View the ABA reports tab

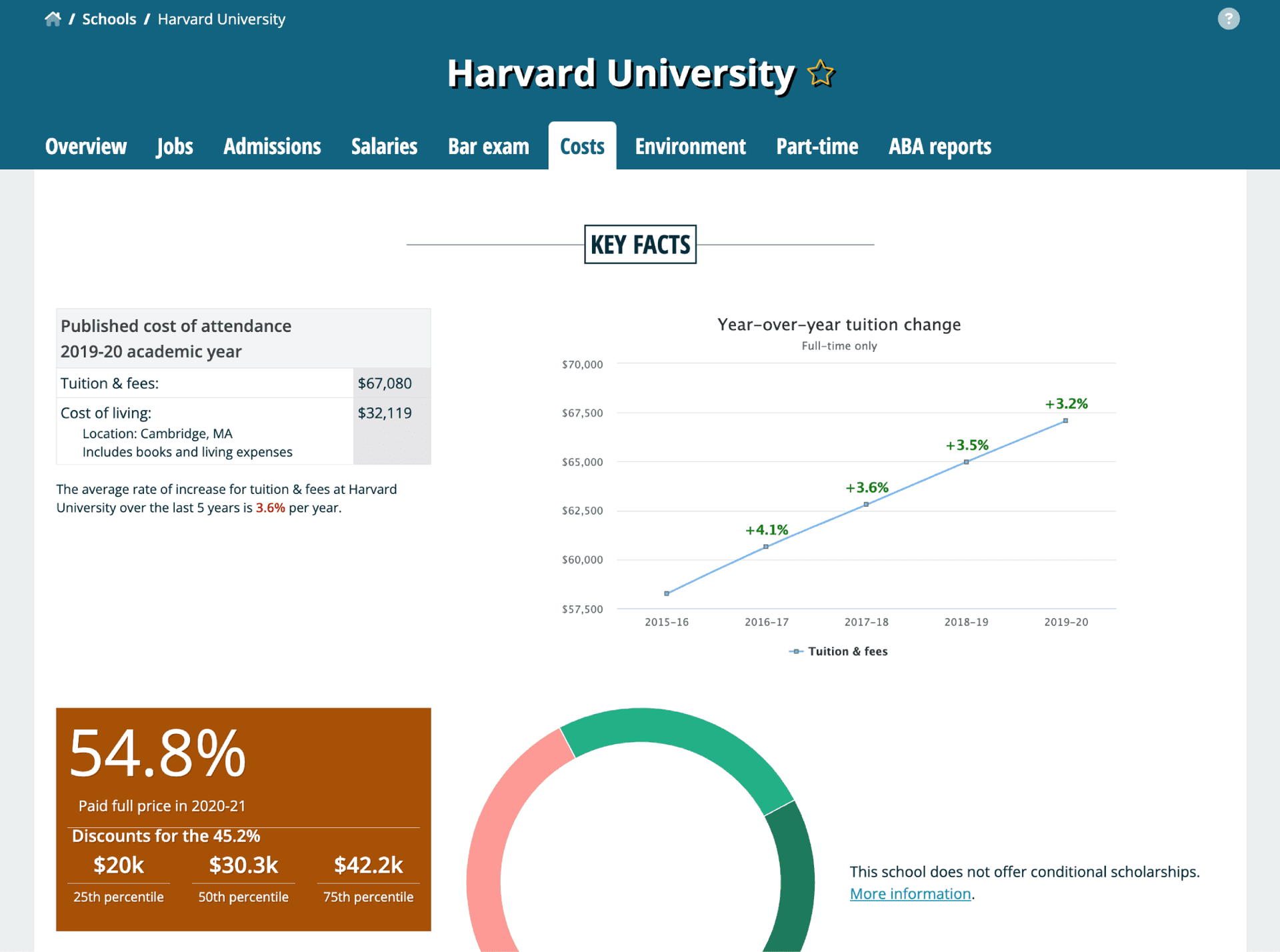point(939,146)
